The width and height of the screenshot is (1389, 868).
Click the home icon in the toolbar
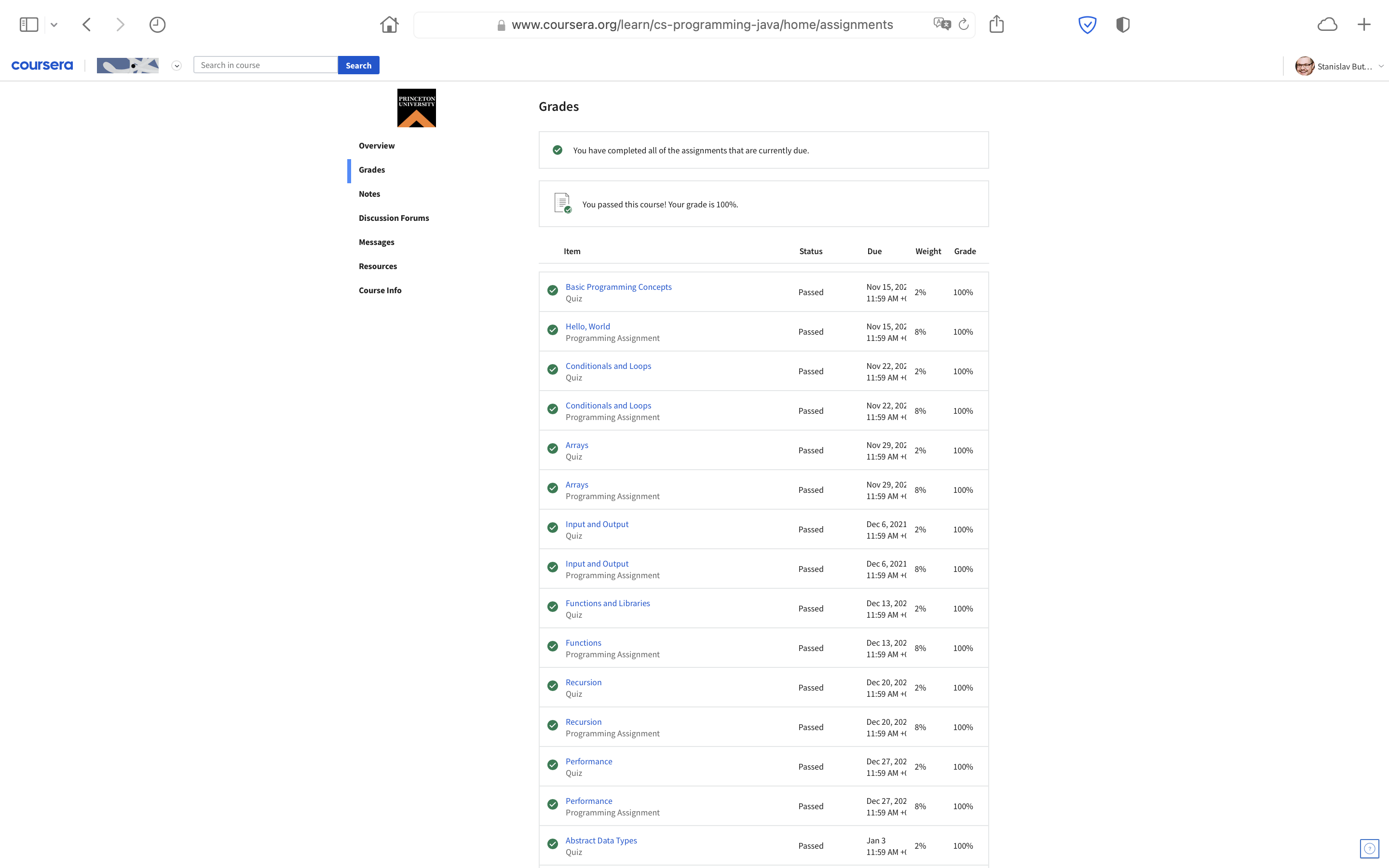(389, 25)
